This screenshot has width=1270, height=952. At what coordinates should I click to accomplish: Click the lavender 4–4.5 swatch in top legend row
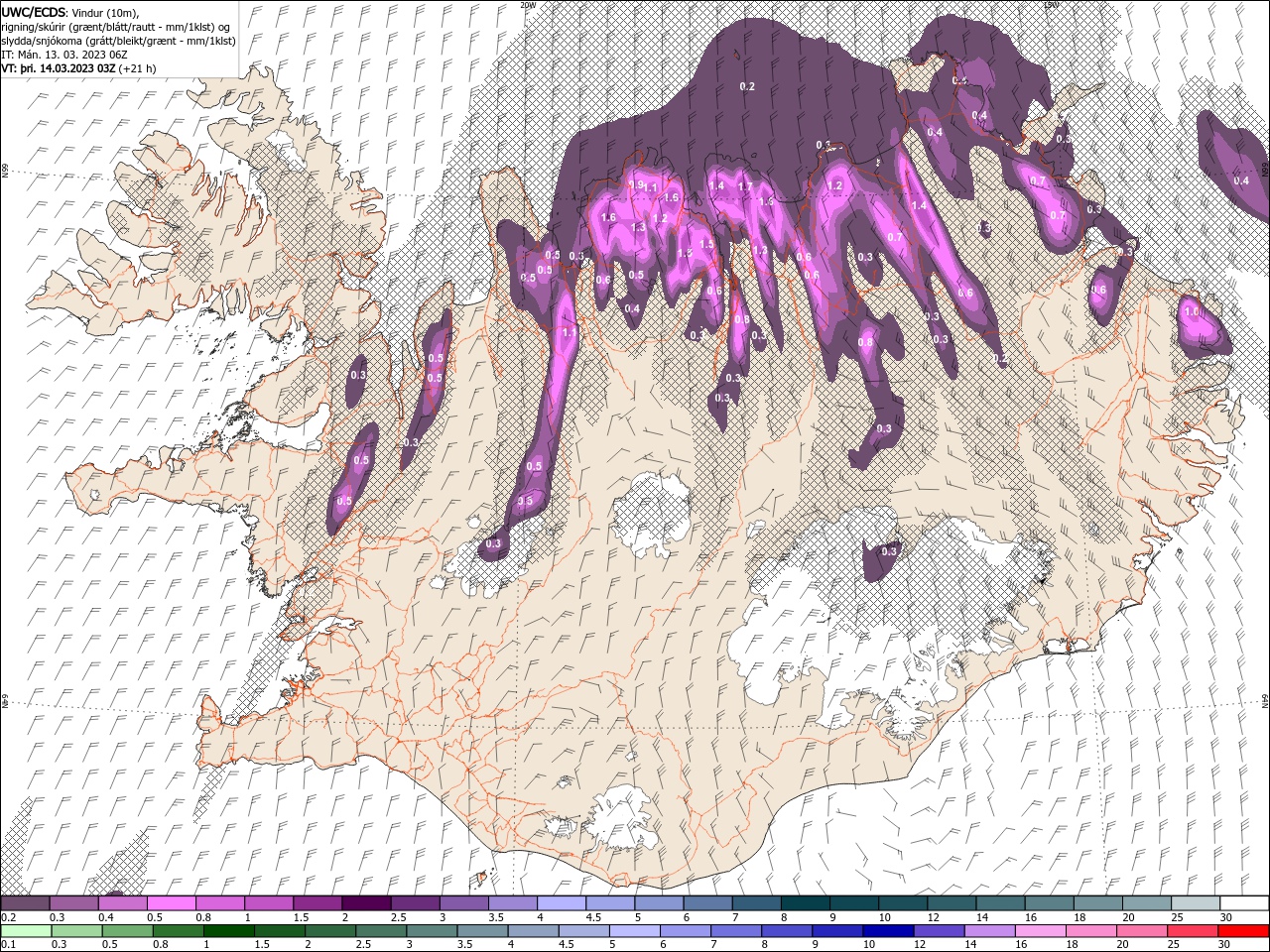click(x=562, y=903)
